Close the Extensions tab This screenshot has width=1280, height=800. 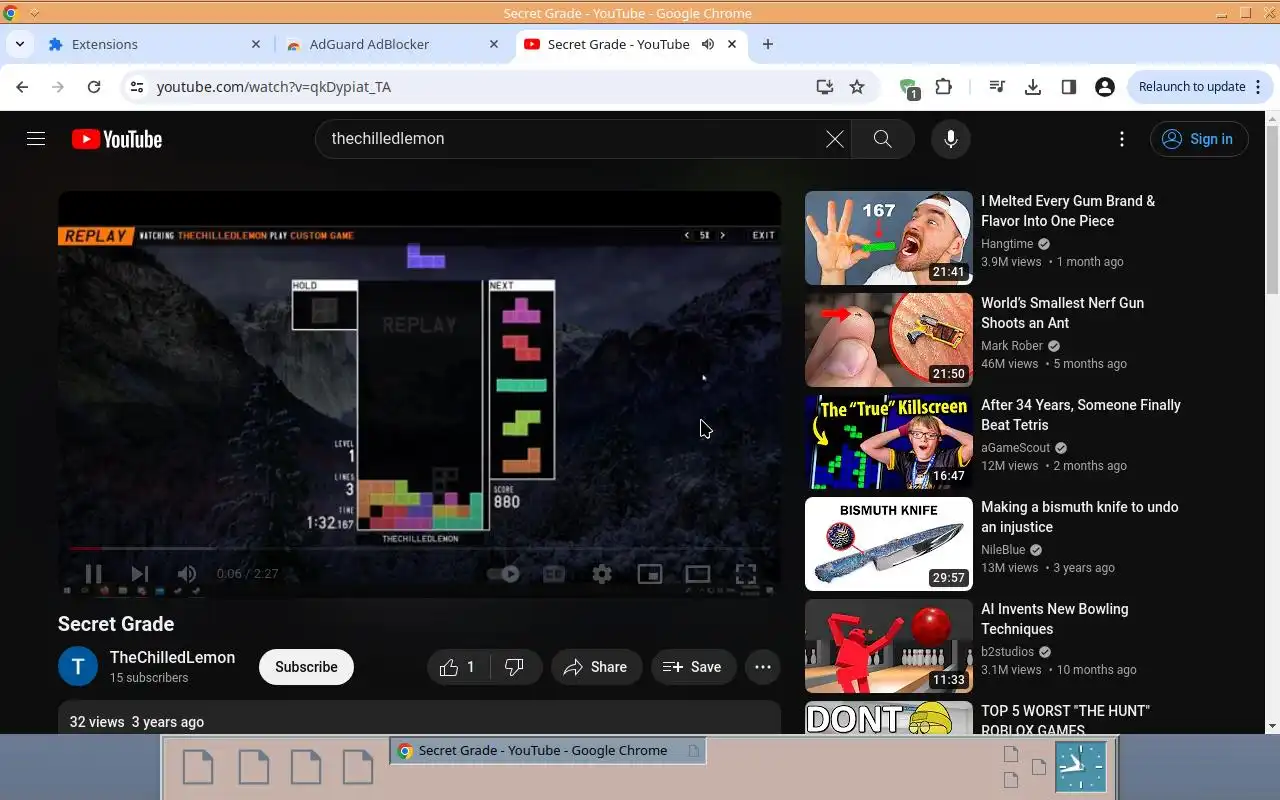point(255,44)
